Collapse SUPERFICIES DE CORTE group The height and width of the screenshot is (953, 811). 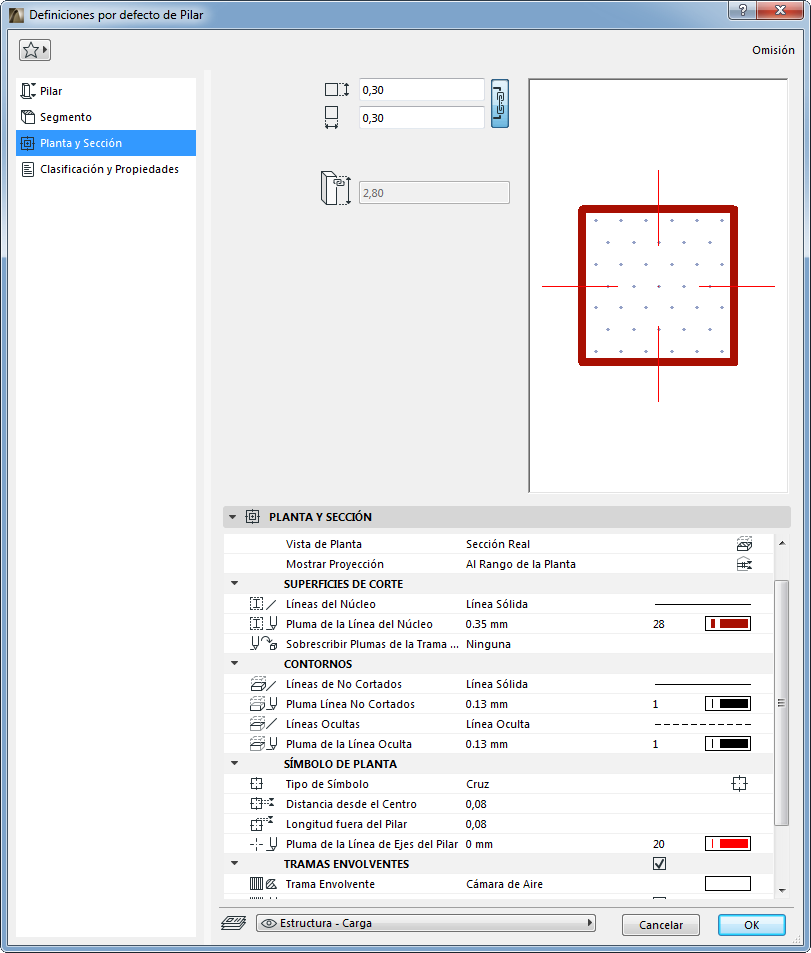[x=235, y=583]
